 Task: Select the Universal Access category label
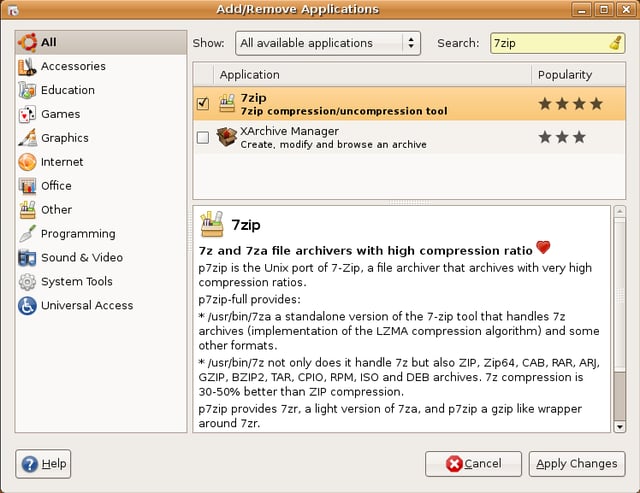pos(87,305)
